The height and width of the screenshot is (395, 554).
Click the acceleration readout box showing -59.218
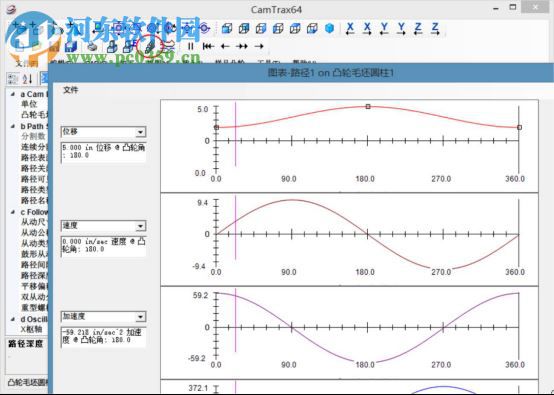[x=104, y=337]
